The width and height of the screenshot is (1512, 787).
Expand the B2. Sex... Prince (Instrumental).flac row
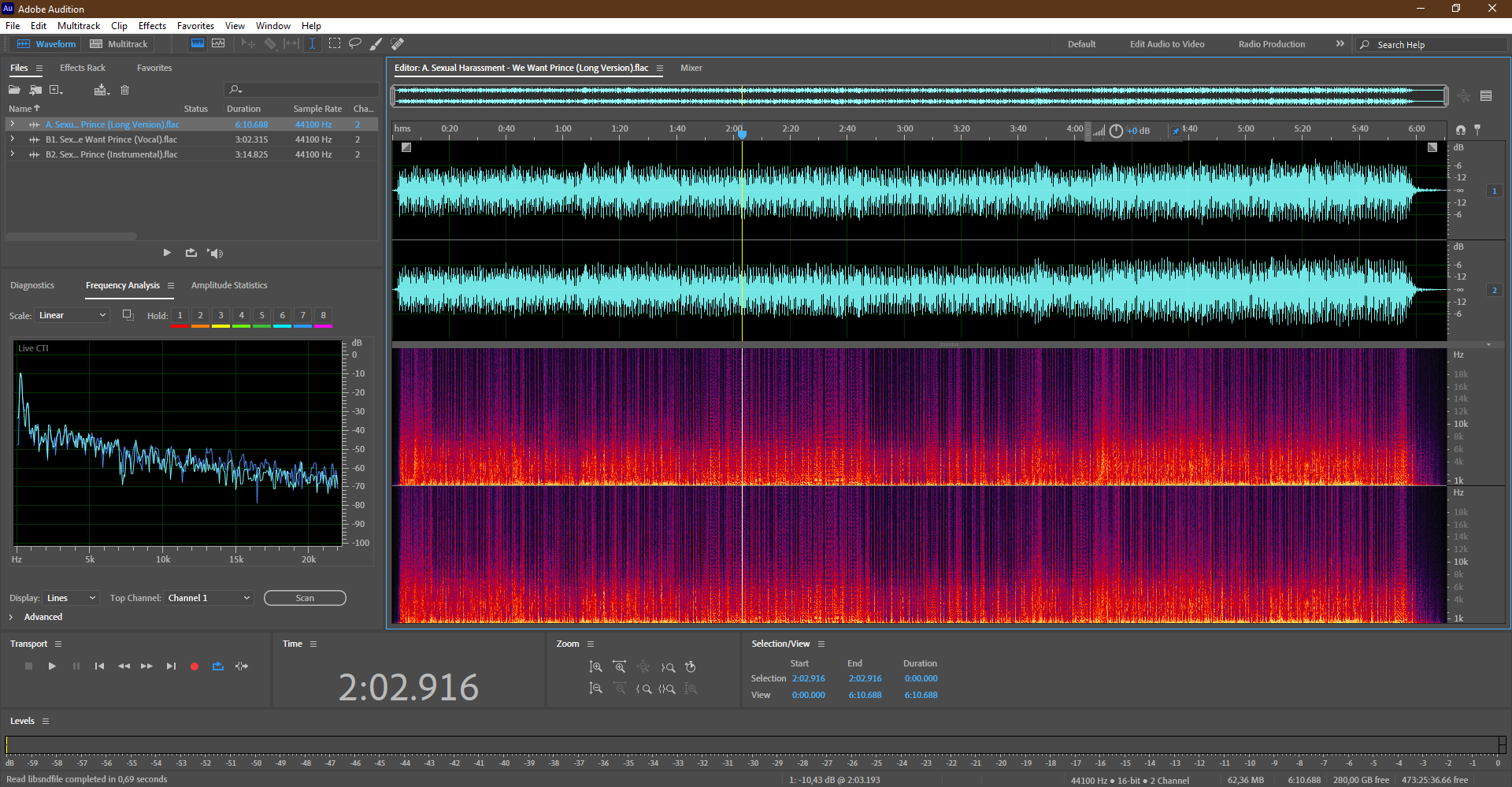[12, 154]
